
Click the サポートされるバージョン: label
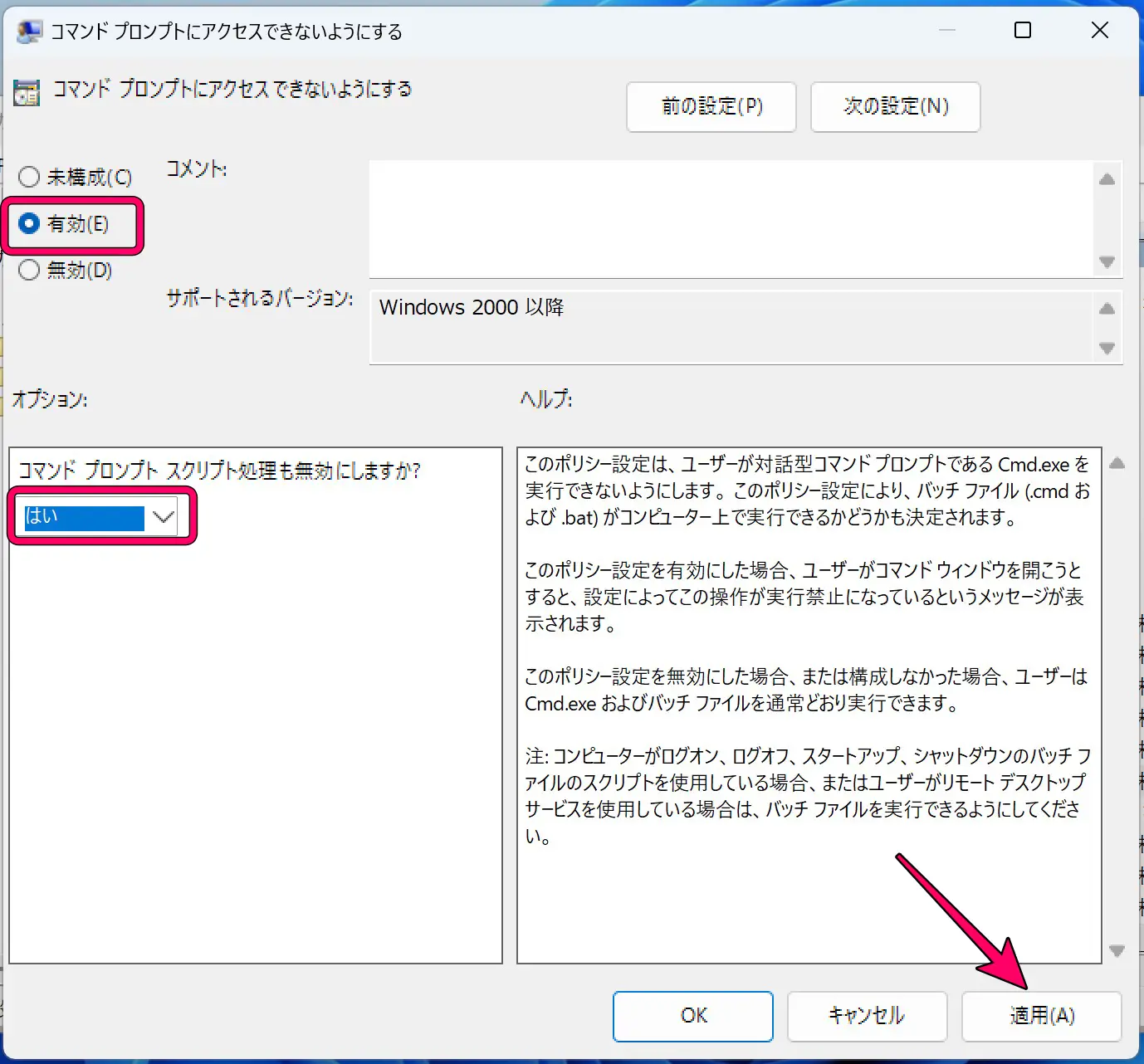pos(260,298)
